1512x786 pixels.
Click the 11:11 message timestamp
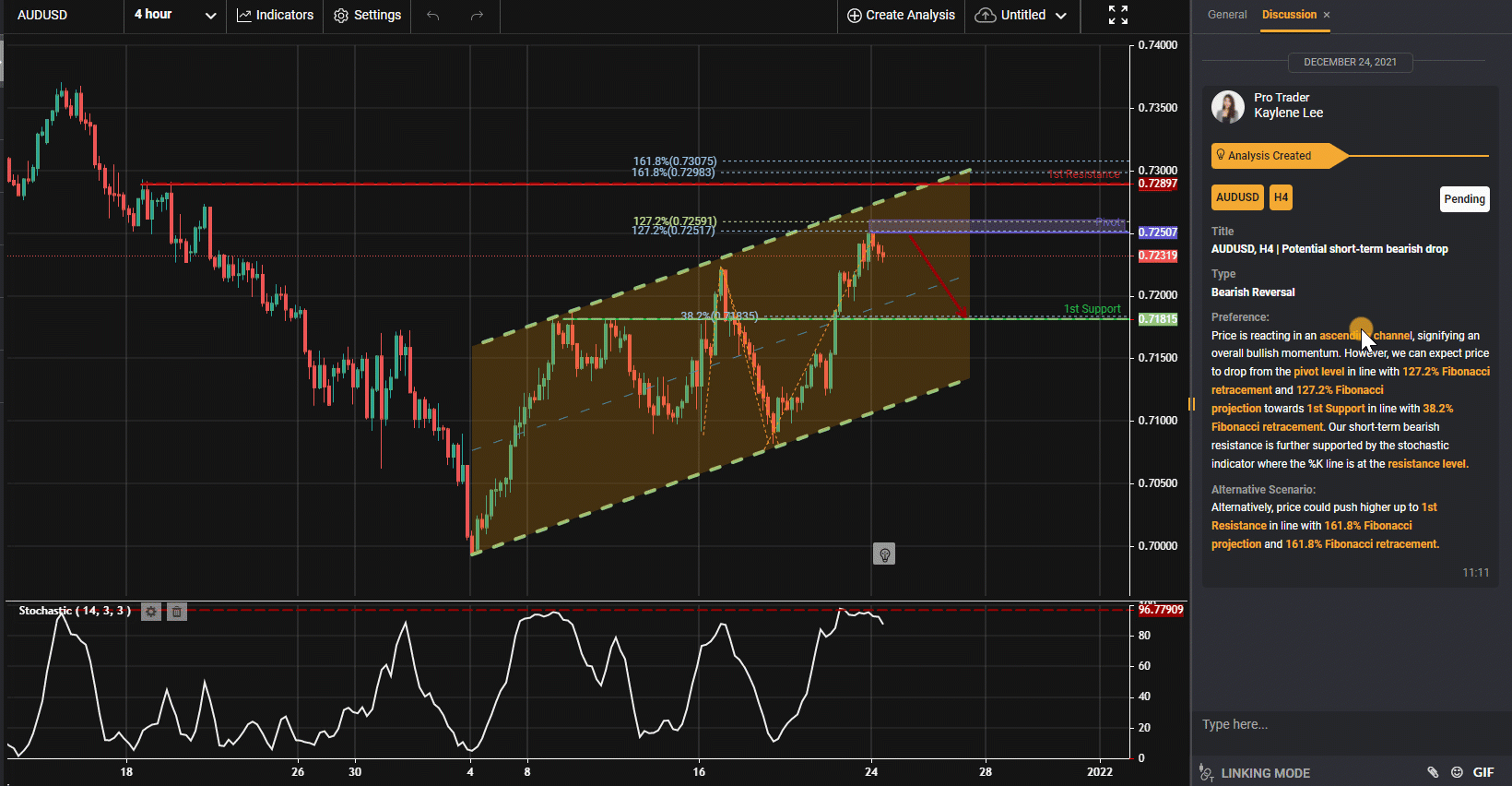point(1475,573)
